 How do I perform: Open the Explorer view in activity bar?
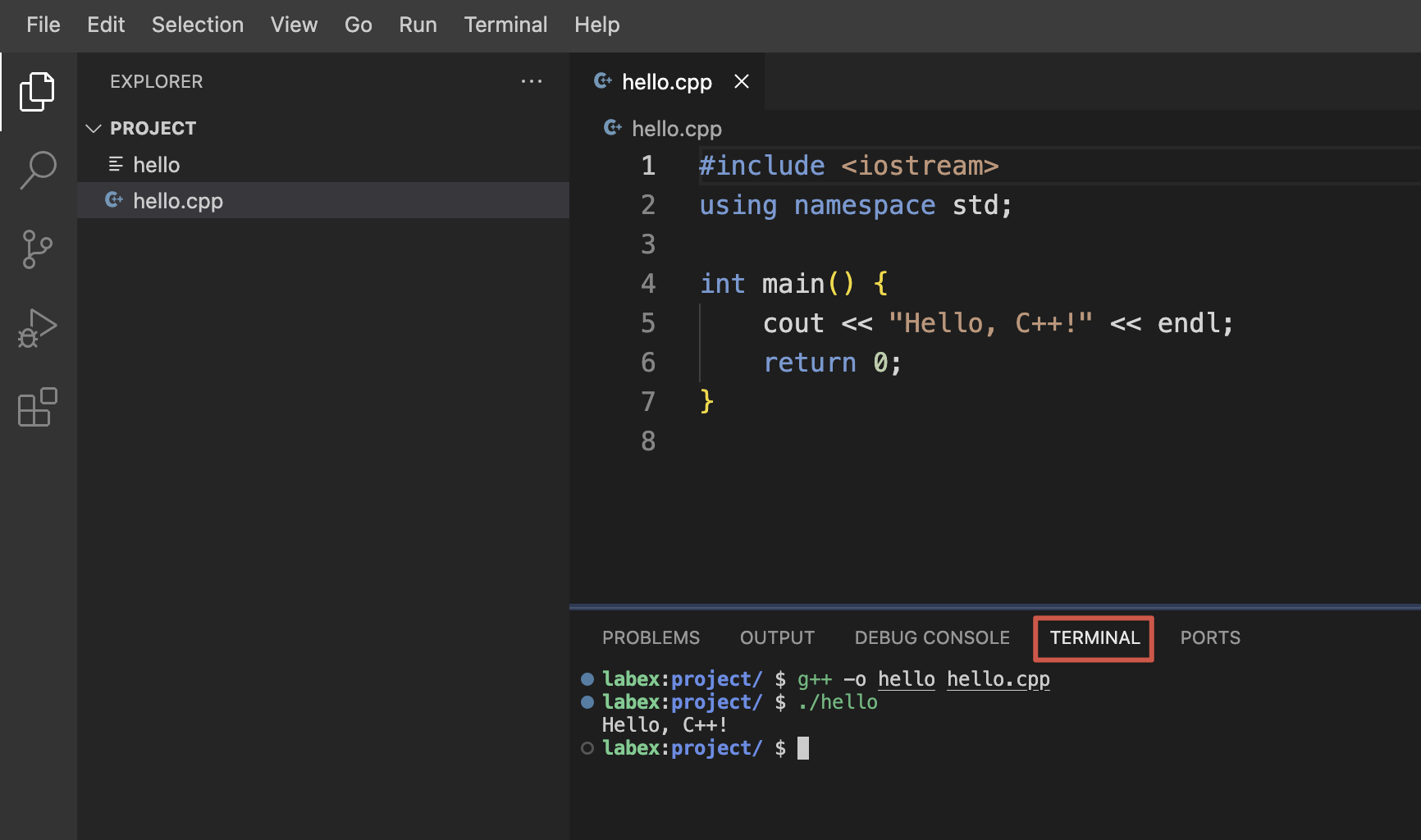(37, 91)
